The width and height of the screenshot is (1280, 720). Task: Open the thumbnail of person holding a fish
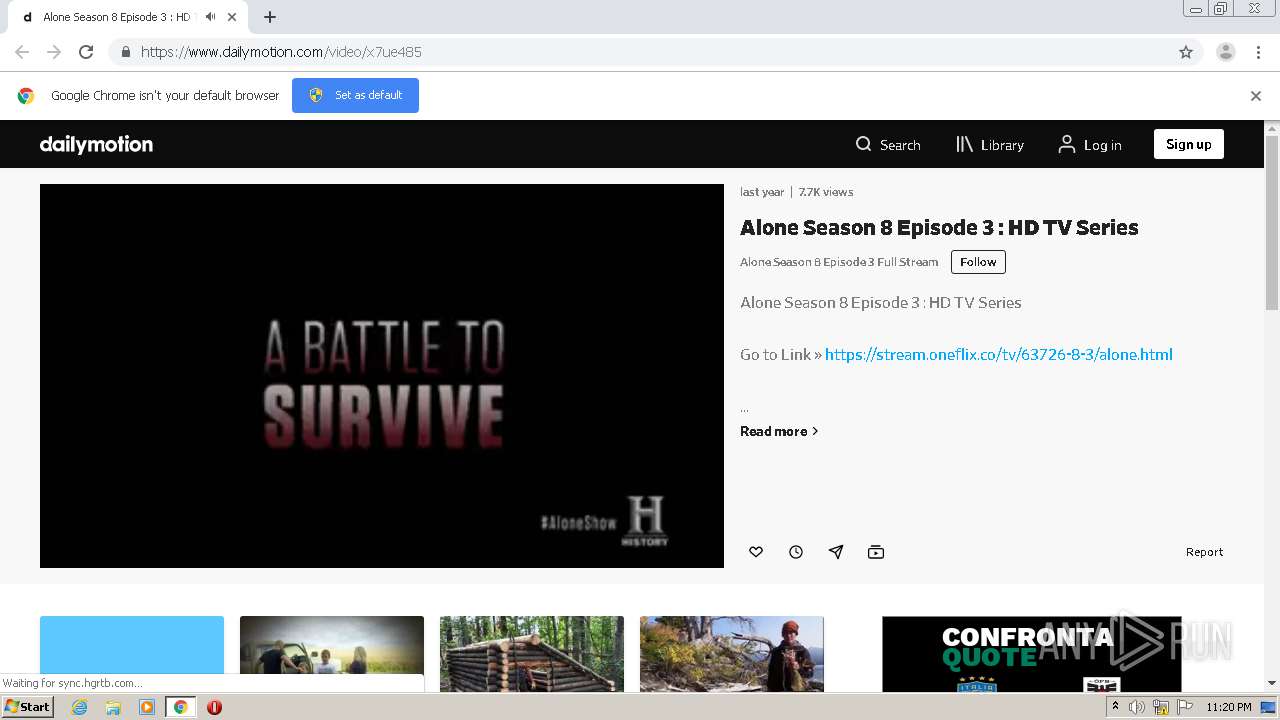[x=732, y=654]
